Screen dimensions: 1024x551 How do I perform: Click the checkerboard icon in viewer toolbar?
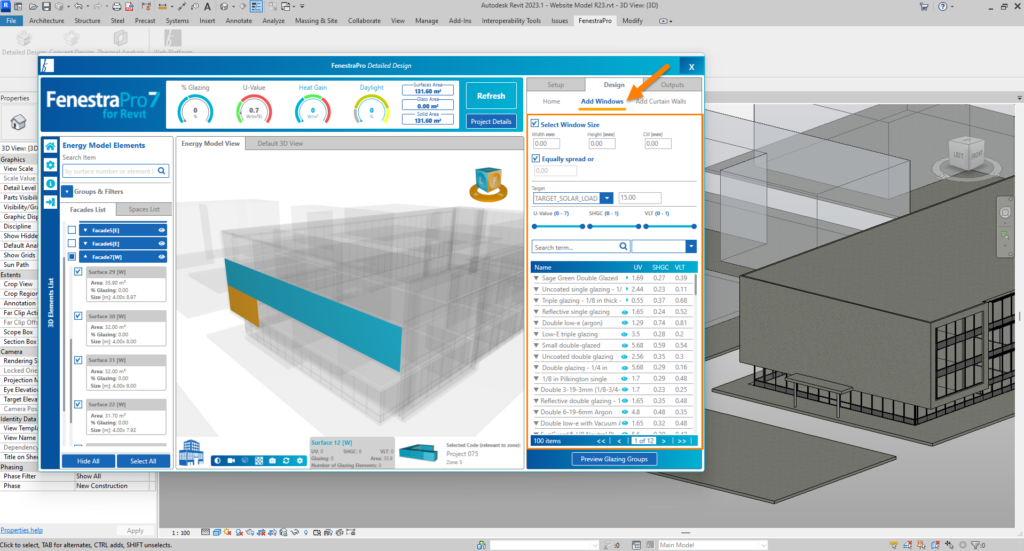pos(259,461)
